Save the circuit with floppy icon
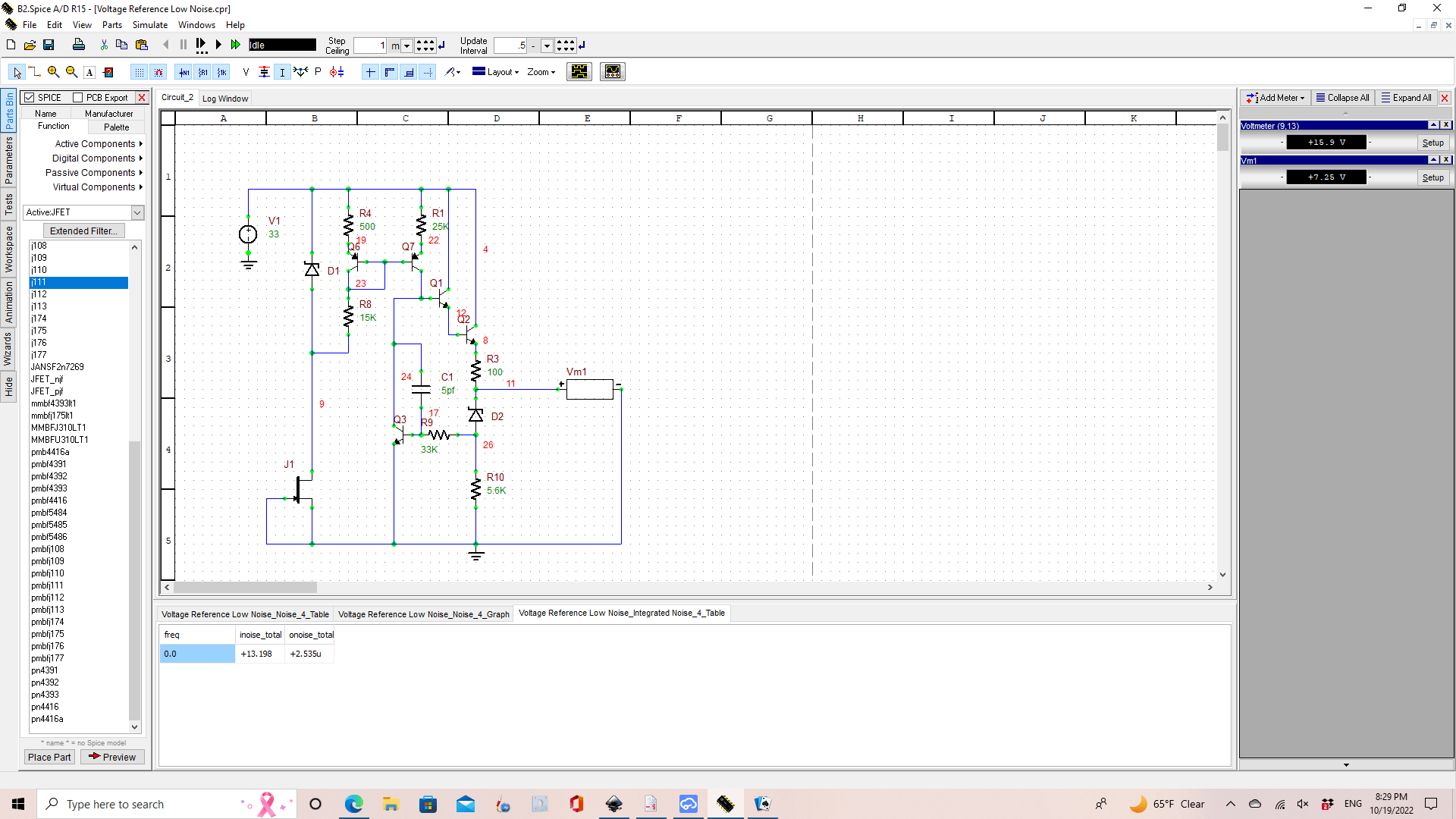This screenshot has width=1456, height=819. [49, 45]
